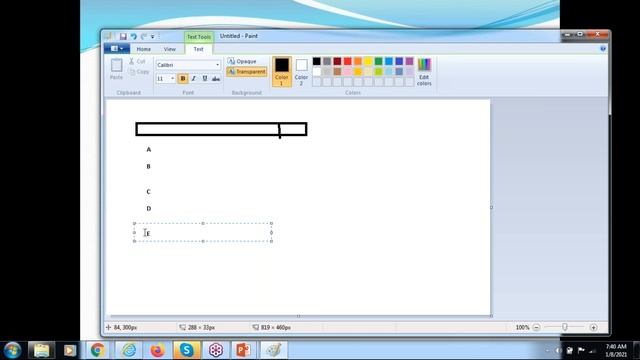Click the Paint taskbar icon
The image size is (640, 360).
coord(273,350)
